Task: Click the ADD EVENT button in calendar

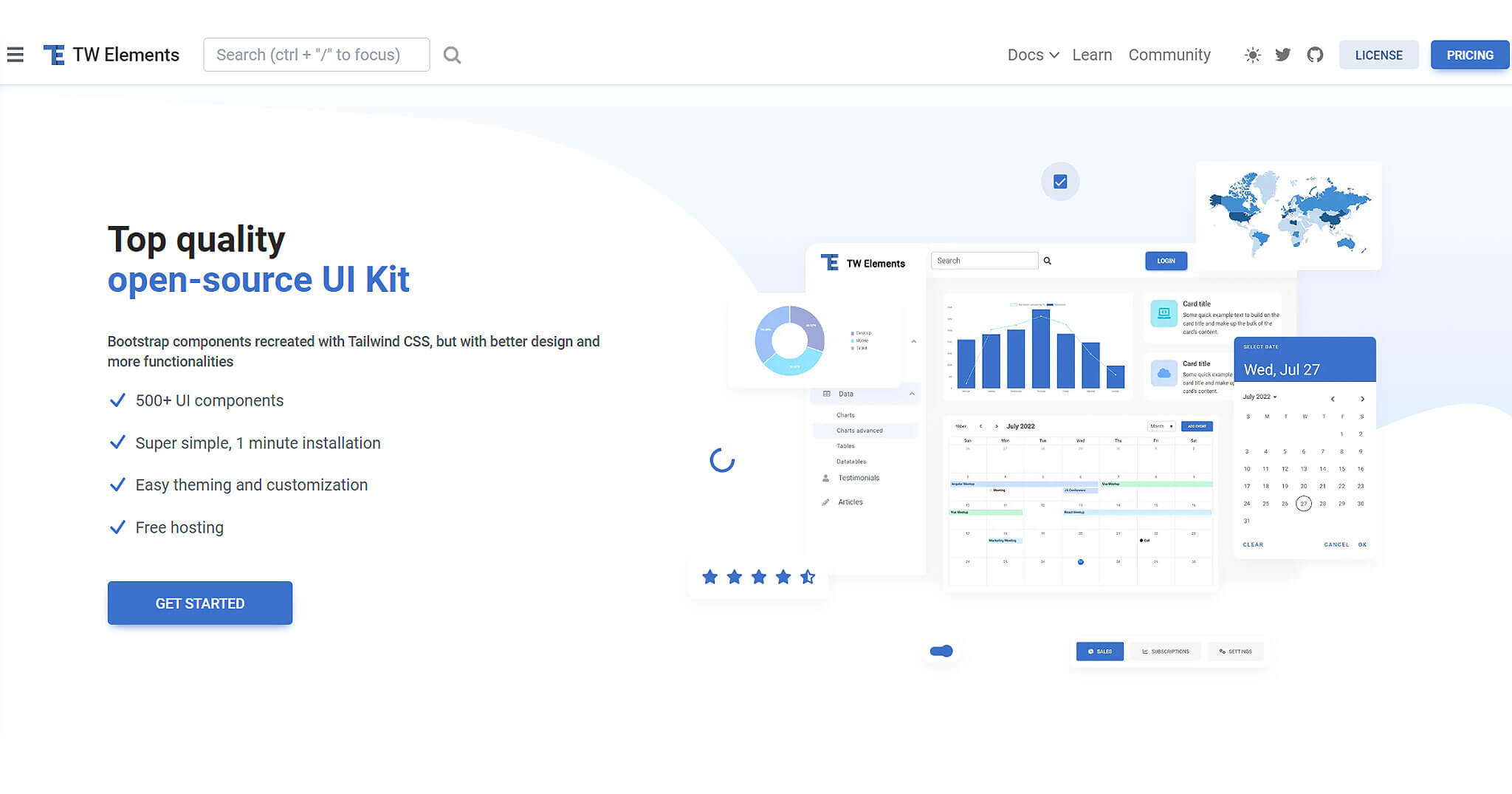Action: tap(1197, 426)
